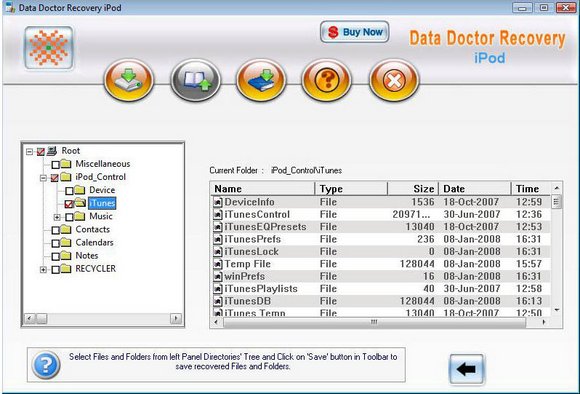Viewport: 580px width, 394px height.
Task: Click the tree panel scroll right arrow
Action: [176, 318]
